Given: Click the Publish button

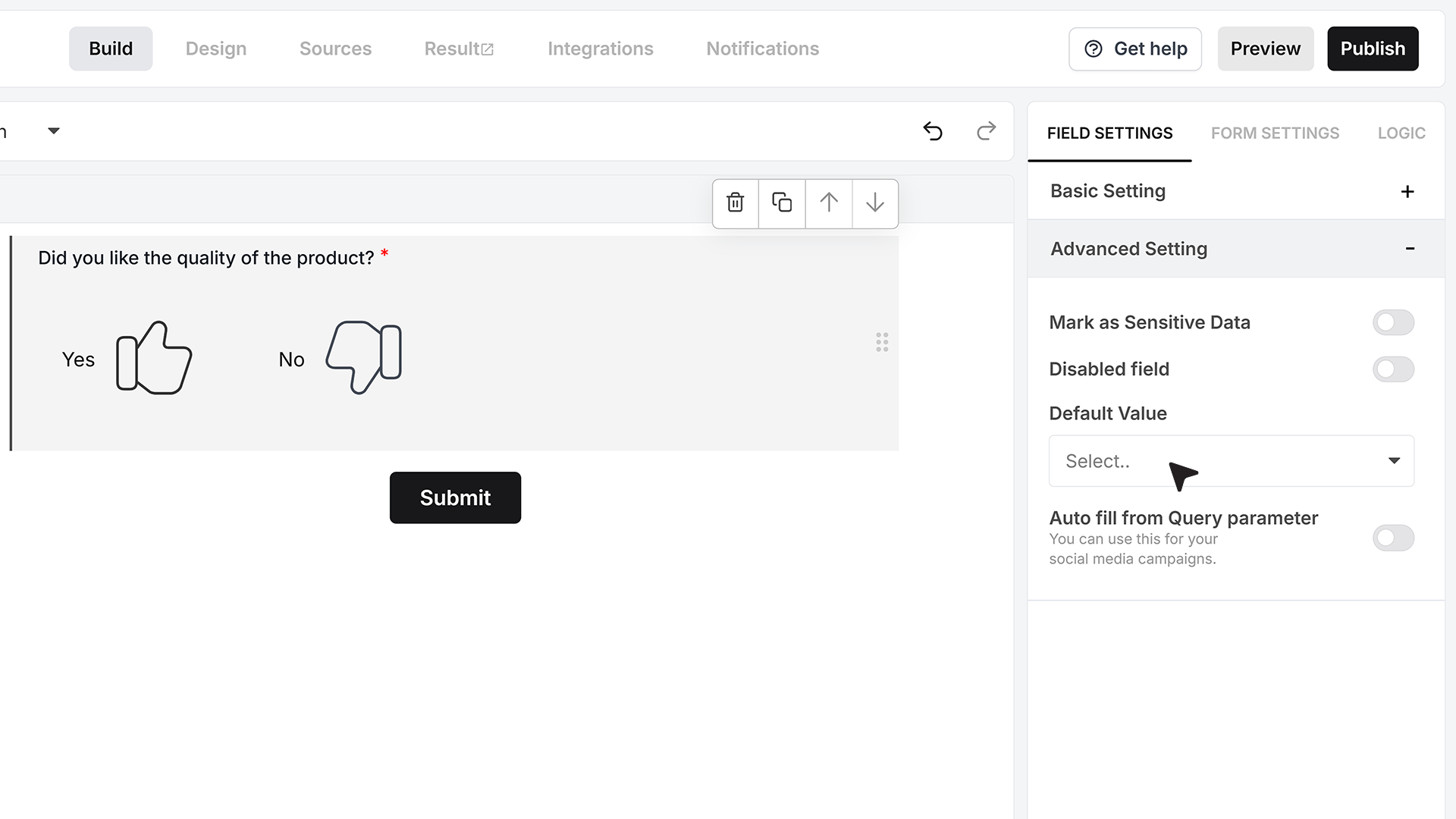Looking at the screenshot, I should (1373, 49).
